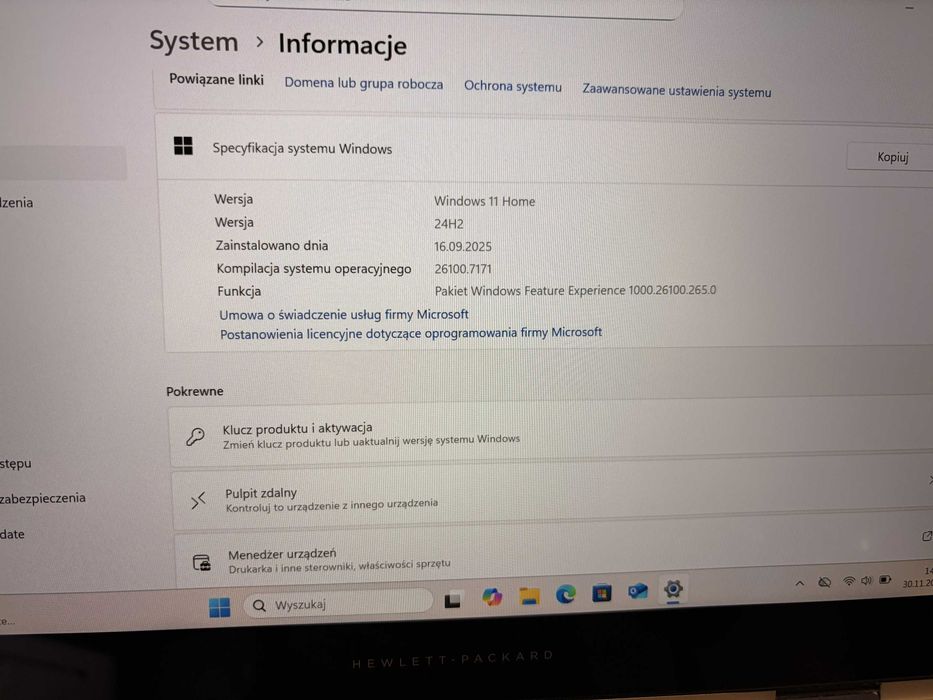Screen dimensions: 933x700
Task: Copy Windows specification with Kopiuj button
Action: pos(892,157)
